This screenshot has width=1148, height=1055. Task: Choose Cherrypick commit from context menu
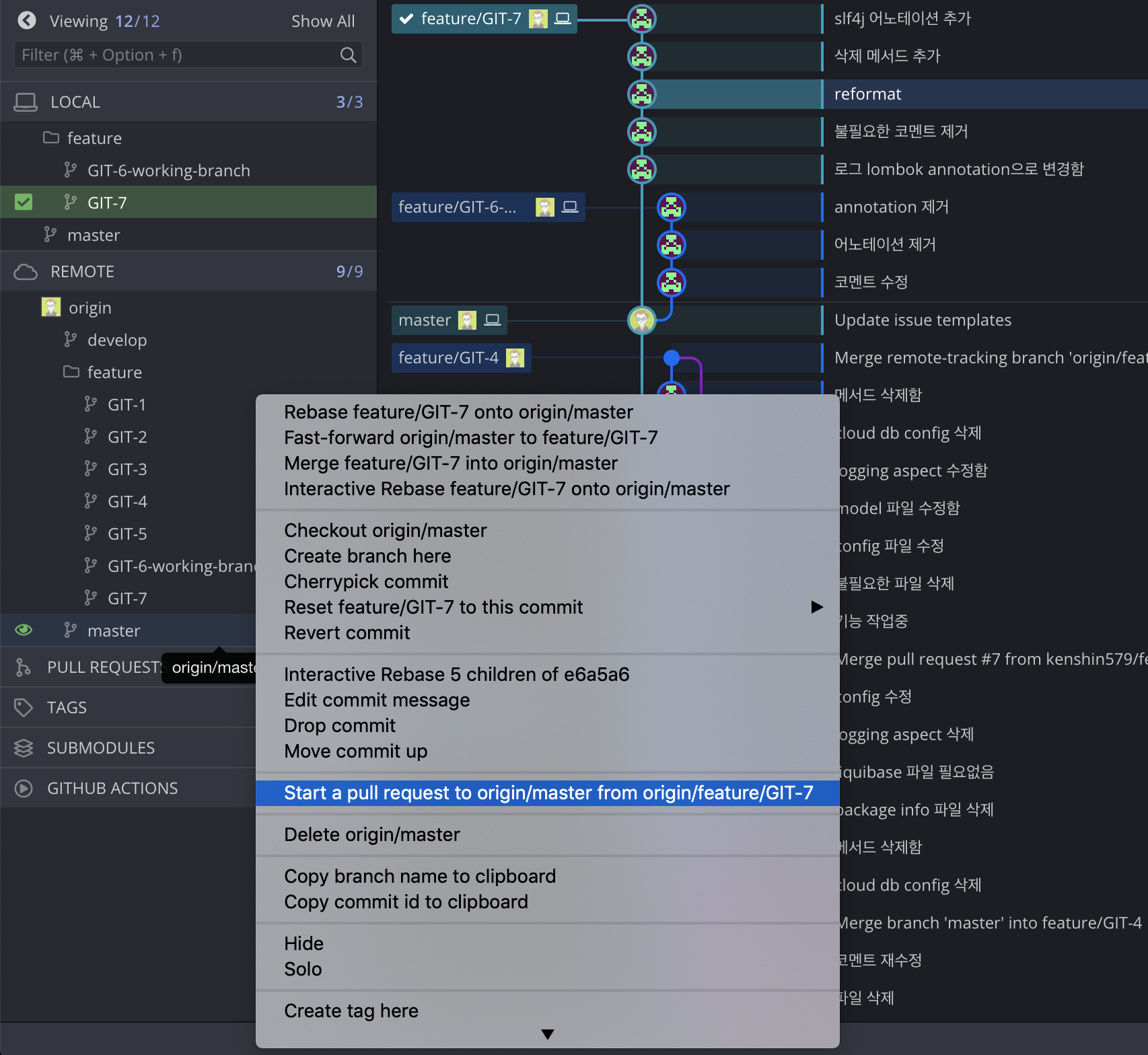[x=366, y=581]
